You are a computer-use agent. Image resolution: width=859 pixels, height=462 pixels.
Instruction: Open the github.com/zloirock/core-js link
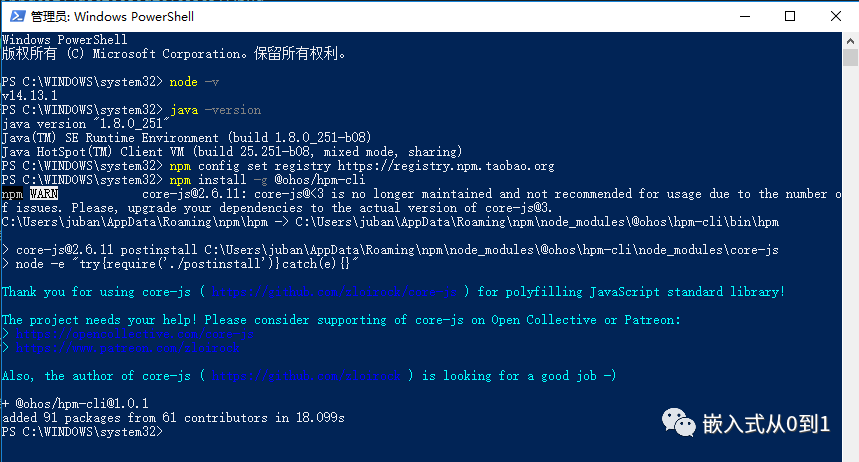[x=334, y=292]
